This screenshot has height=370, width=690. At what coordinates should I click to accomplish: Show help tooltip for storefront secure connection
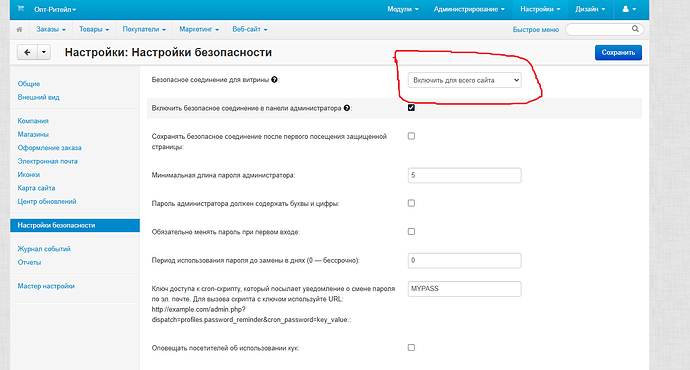274,80
